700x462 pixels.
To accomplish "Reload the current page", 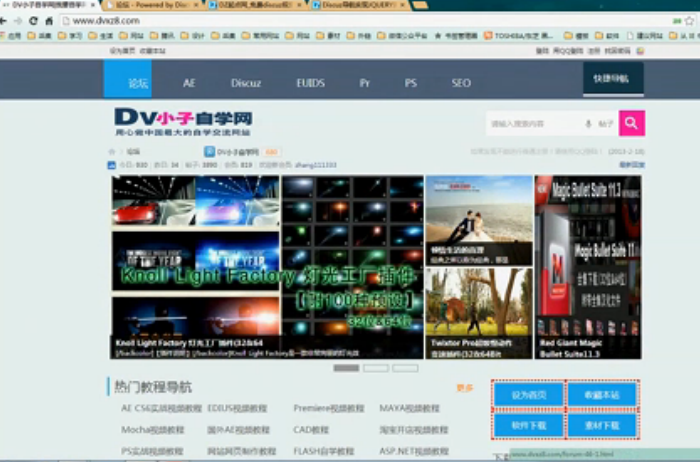I will [x=33, y=21].
